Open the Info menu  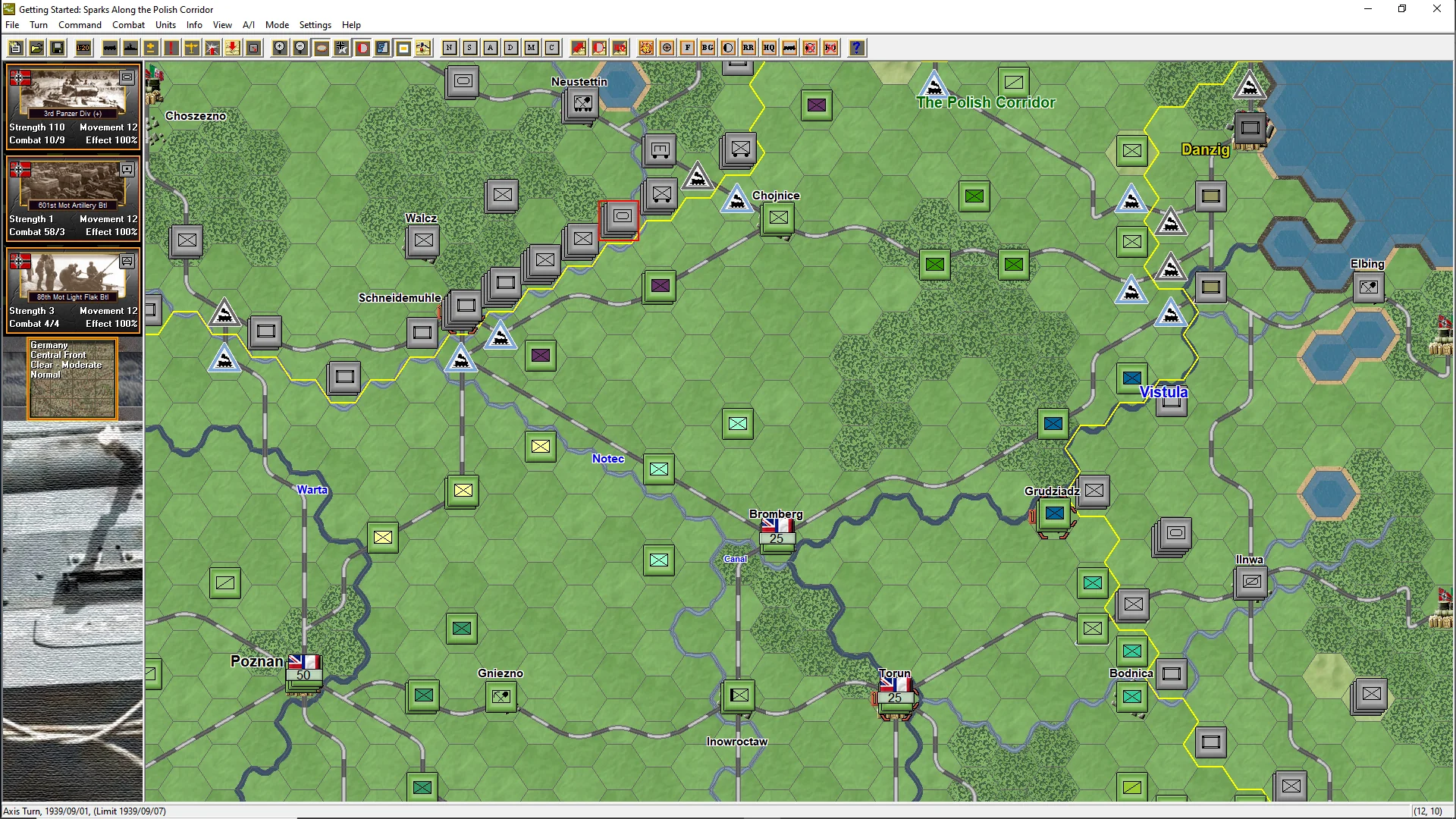coord(194,25)
